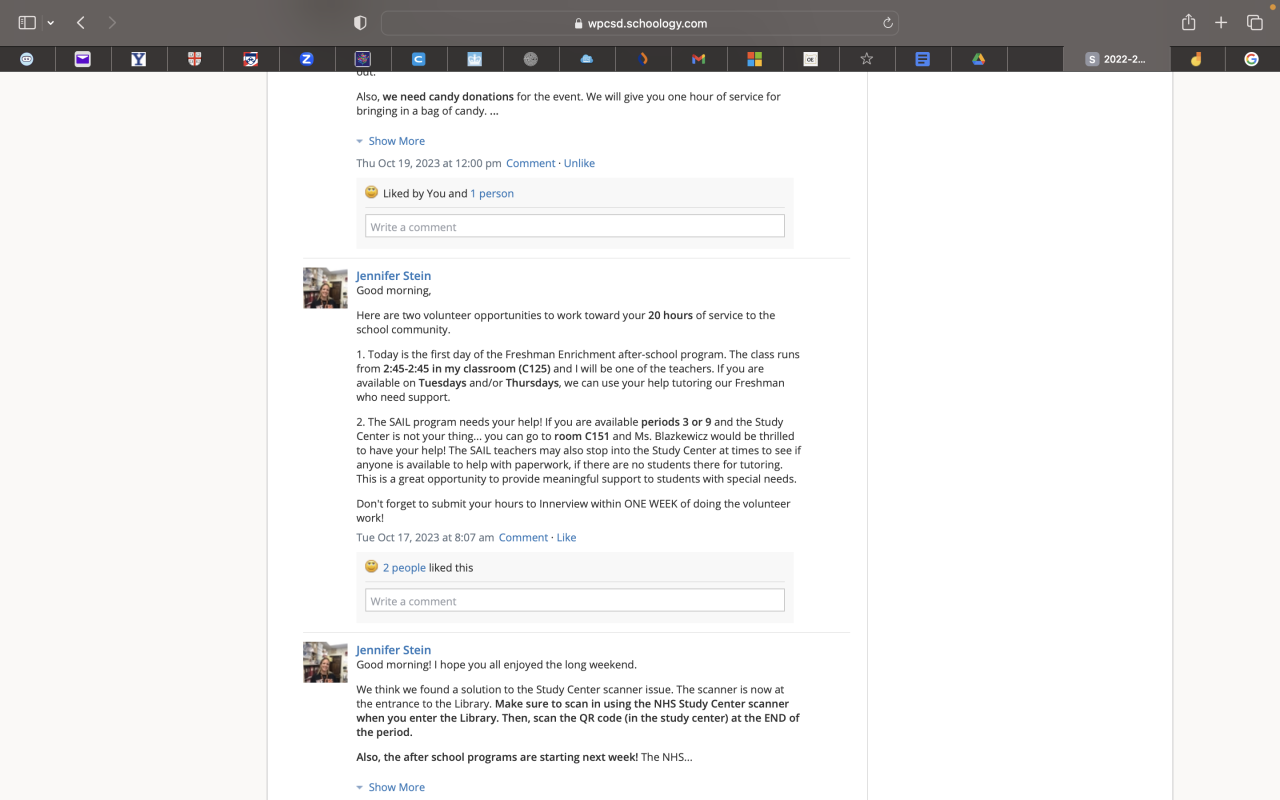1280x800 pixels.
Task: Open the sidebar options dropdown arrow
Action: tap(50, 23)
